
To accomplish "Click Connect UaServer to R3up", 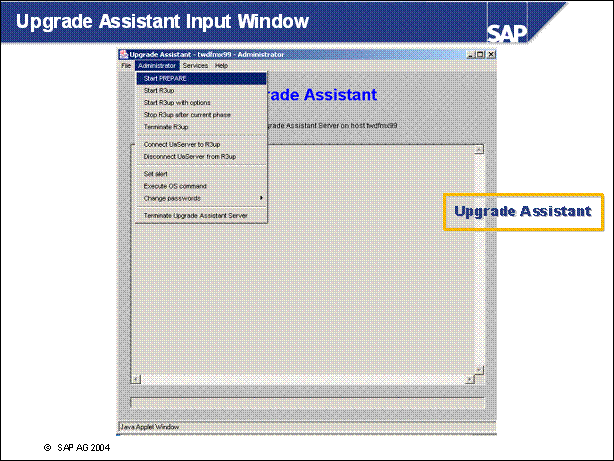I will tap(182, 144).
